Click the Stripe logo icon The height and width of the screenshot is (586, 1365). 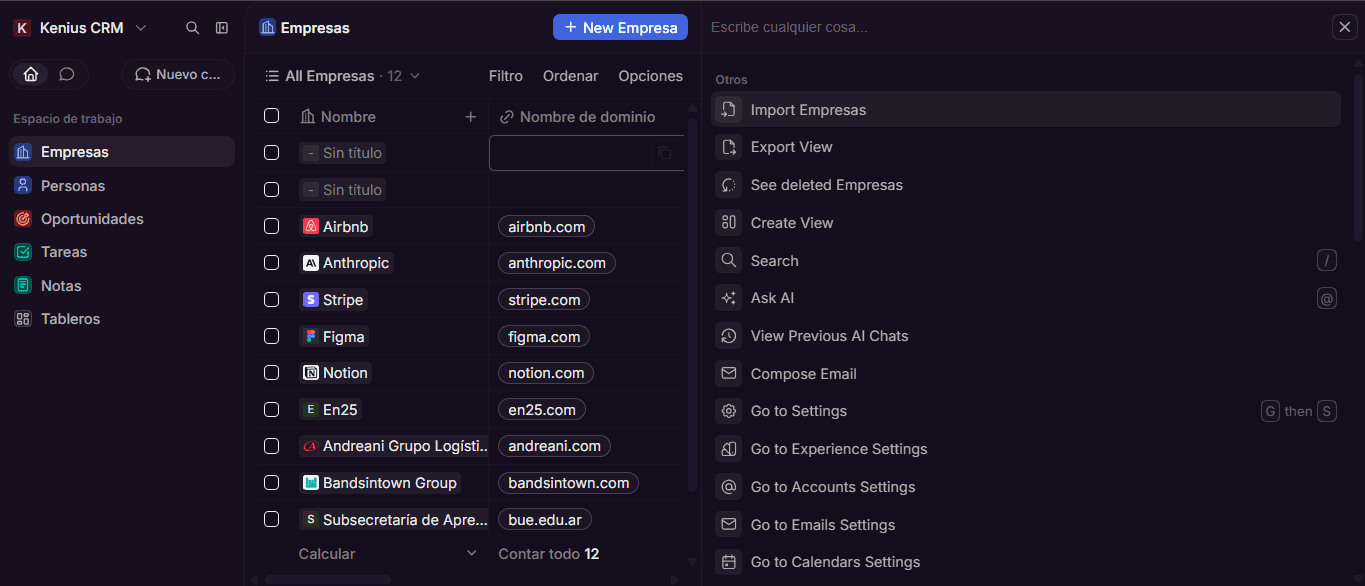click(x=310, y=300)
